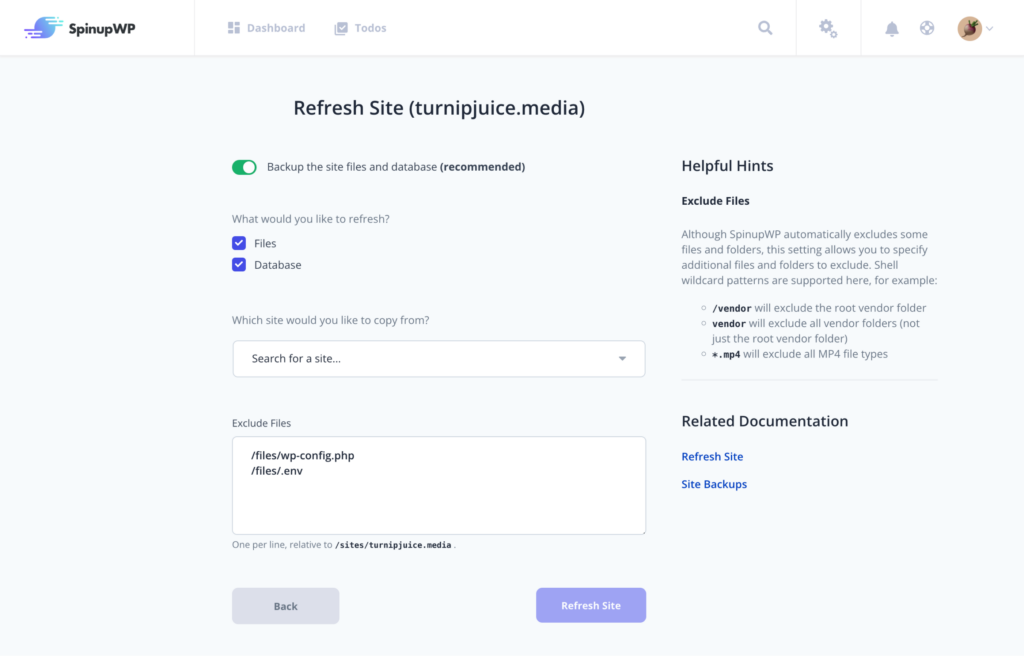Go to Dashboard in the navigation bar
Screen dimensions: 1024x656
pyautogui.click(x=273, y=27)
